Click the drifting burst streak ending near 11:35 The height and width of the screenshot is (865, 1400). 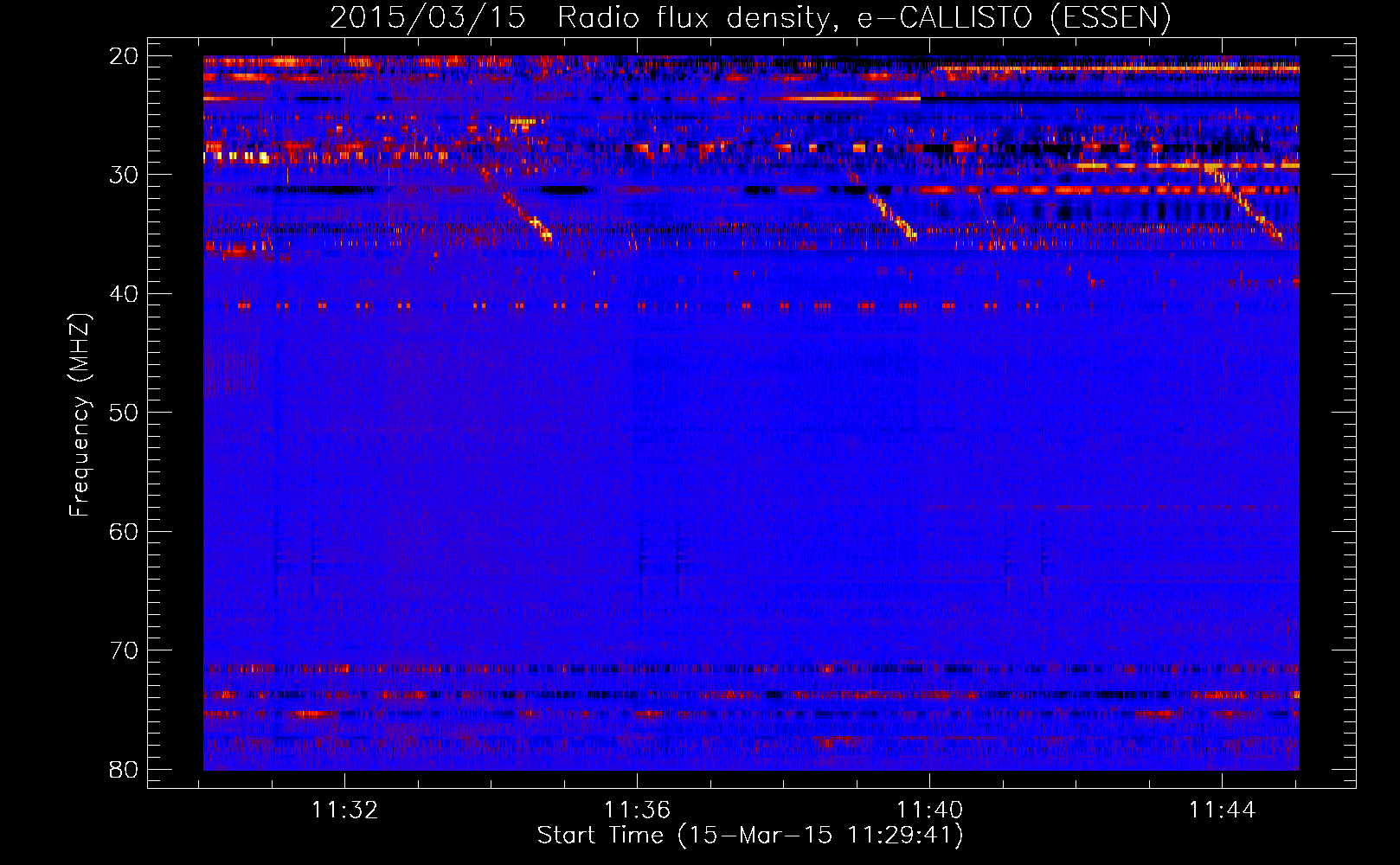pos(517,204)
